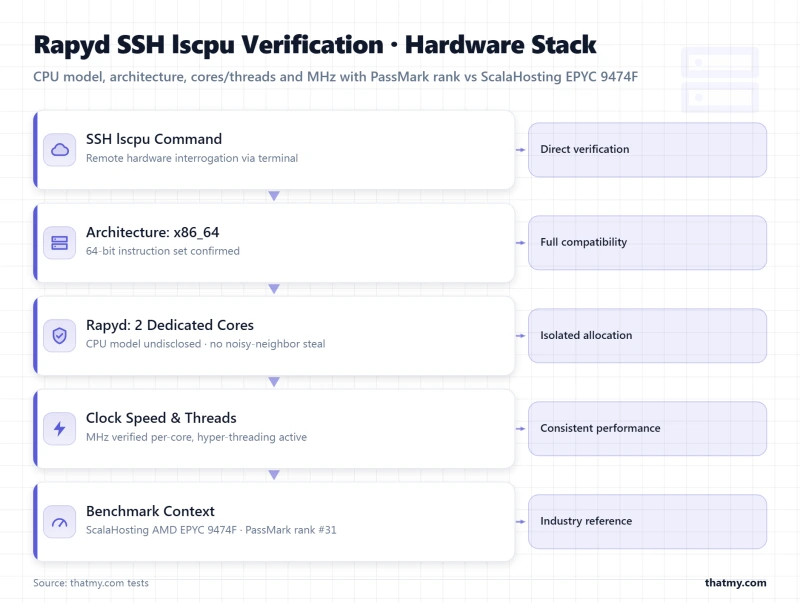Select the Direct verification box
Screen dimensions: 800x603
coord(647,150)
